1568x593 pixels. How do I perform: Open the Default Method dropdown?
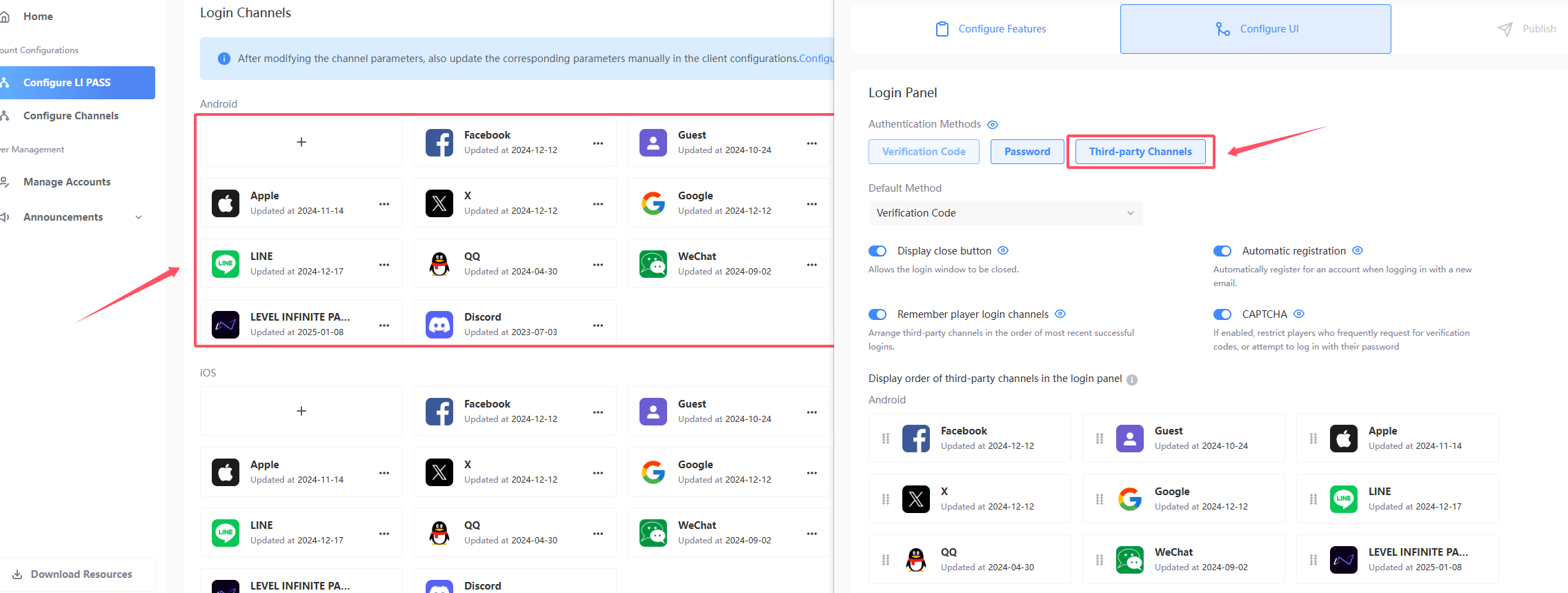point(1005,213)
